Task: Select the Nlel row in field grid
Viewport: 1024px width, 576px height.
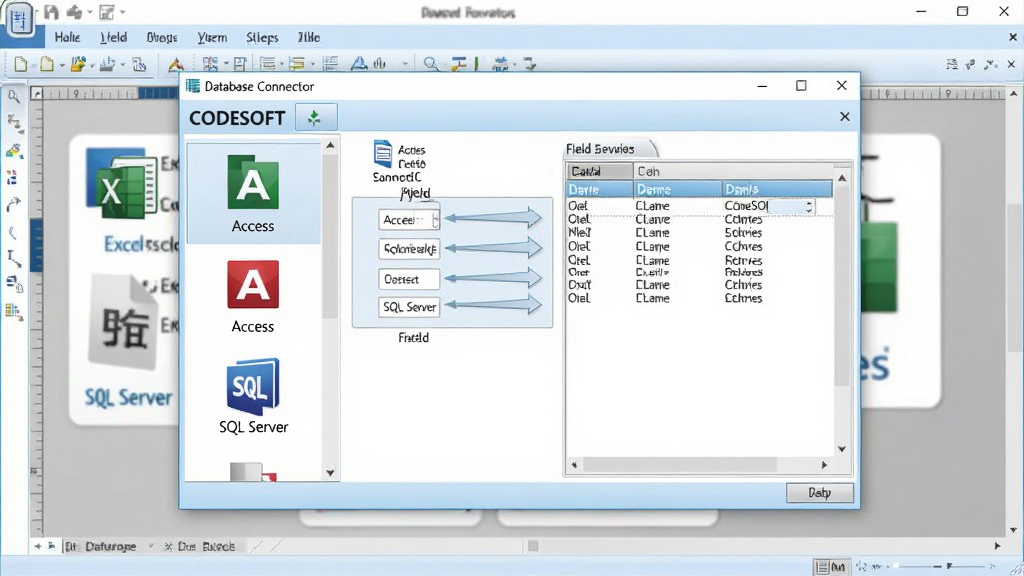Action: 699,232
